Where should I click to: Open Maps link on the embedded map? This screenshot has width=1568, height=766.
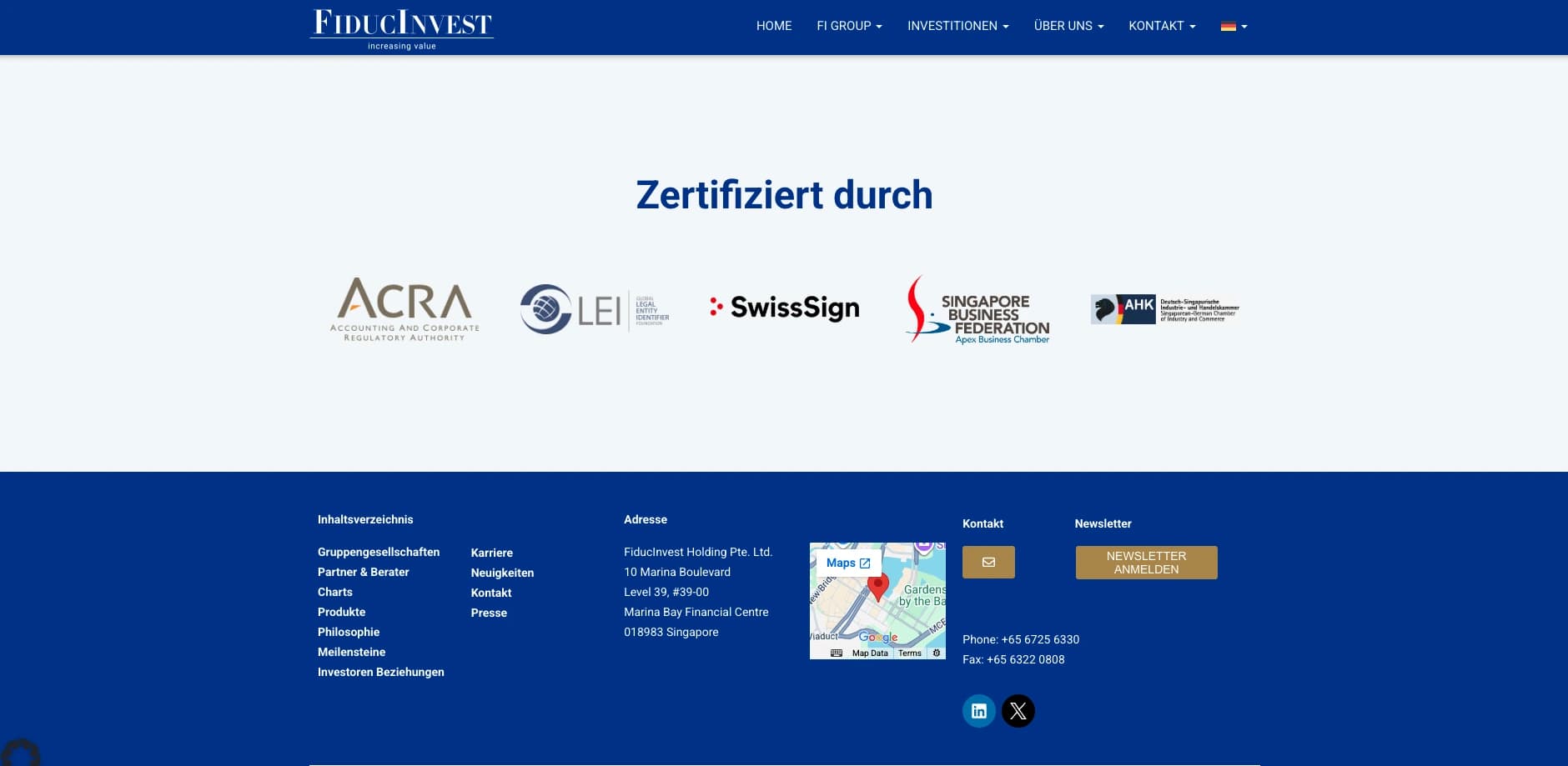[848, 563]
